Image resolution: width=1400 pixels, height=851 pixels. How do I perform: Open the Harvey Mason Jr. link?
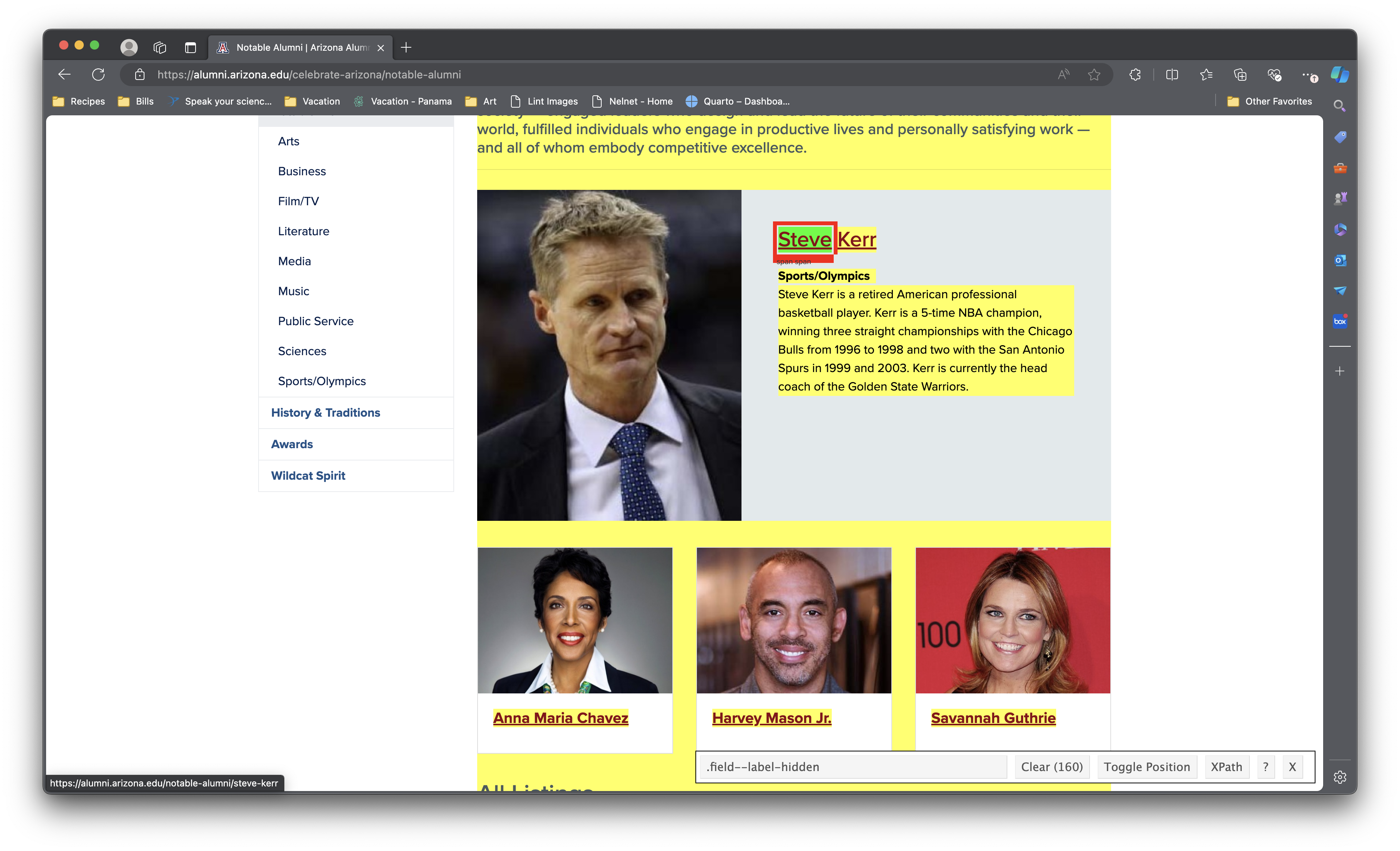771,718
